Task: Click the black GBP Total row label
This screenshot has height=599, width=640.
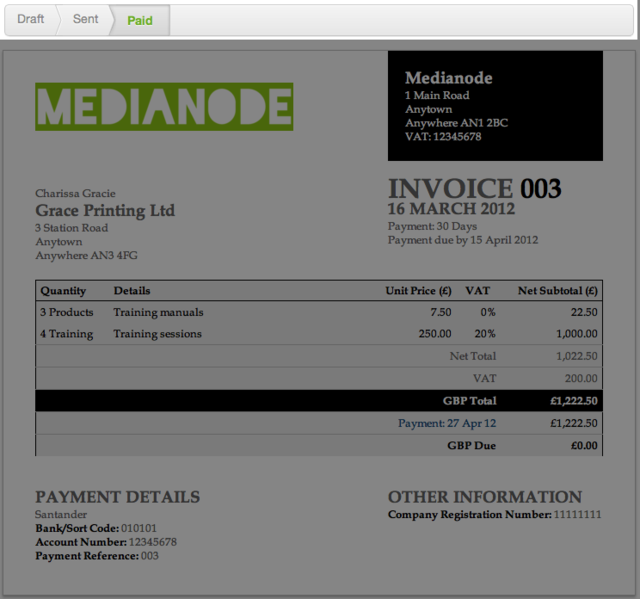Action: click(x=469, y=401)
